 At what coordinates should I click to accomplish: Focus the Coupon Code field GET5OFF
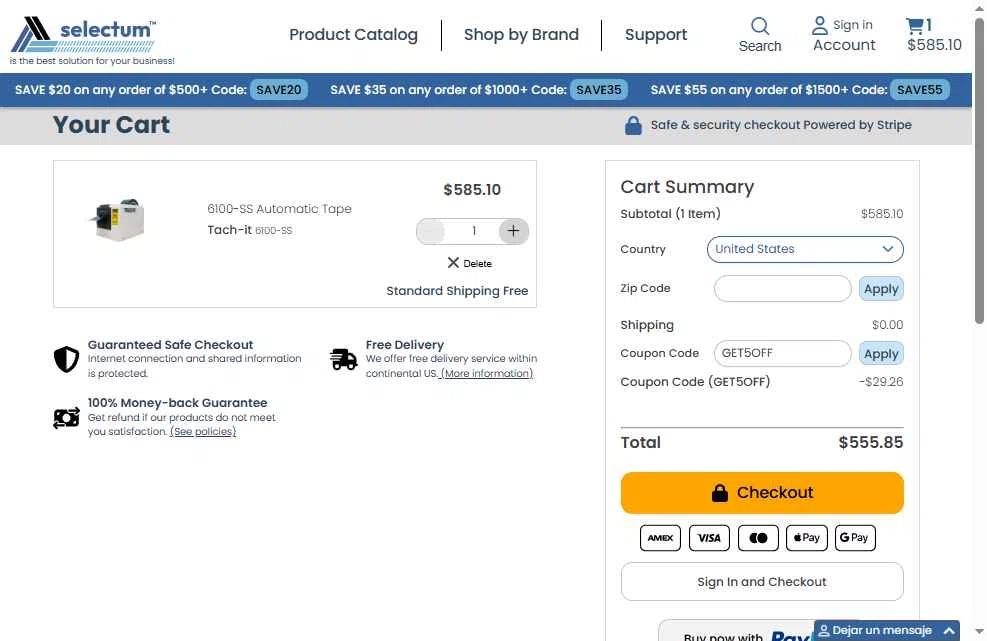tap(782, 353)
